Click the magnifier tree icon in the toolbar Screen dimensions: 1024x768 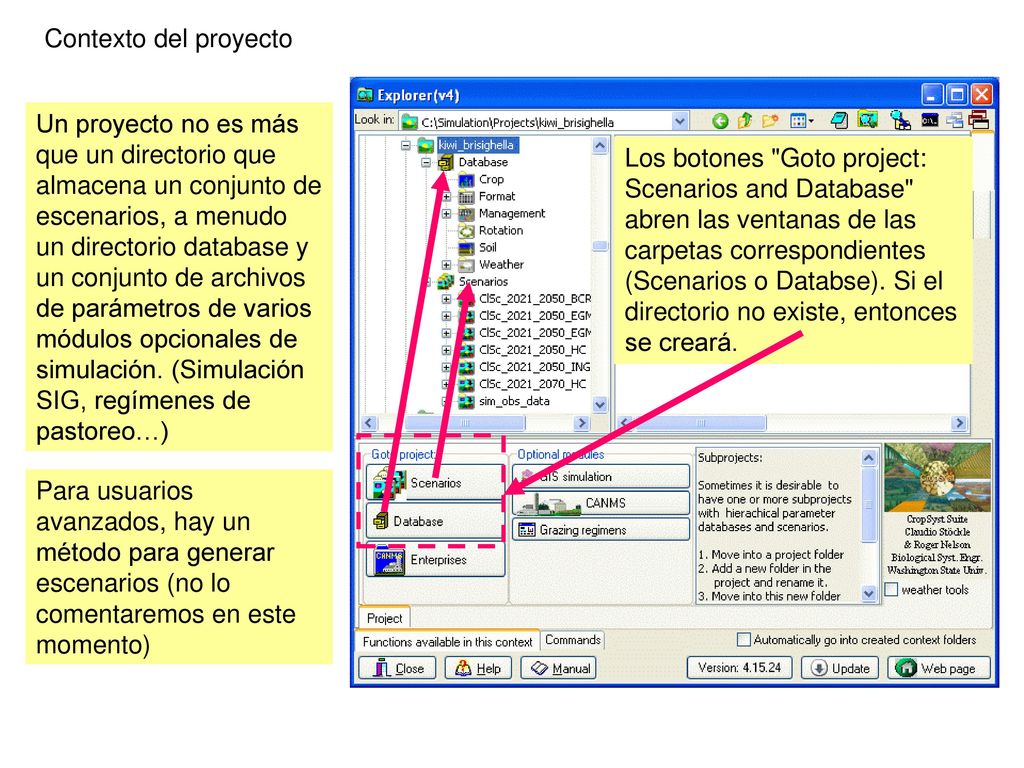tap(901, 120)
